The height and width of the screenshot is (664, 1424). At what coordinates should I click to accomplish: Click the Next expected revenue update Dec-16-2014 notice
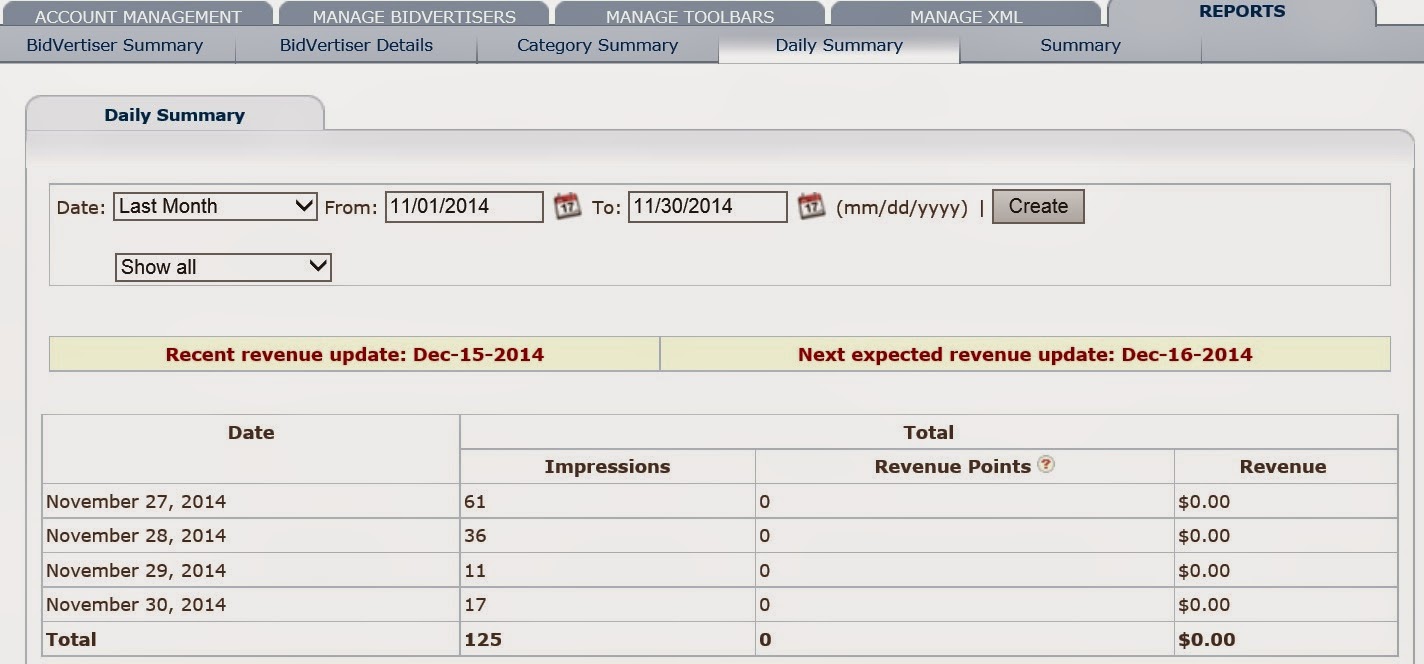(1025, 354)
